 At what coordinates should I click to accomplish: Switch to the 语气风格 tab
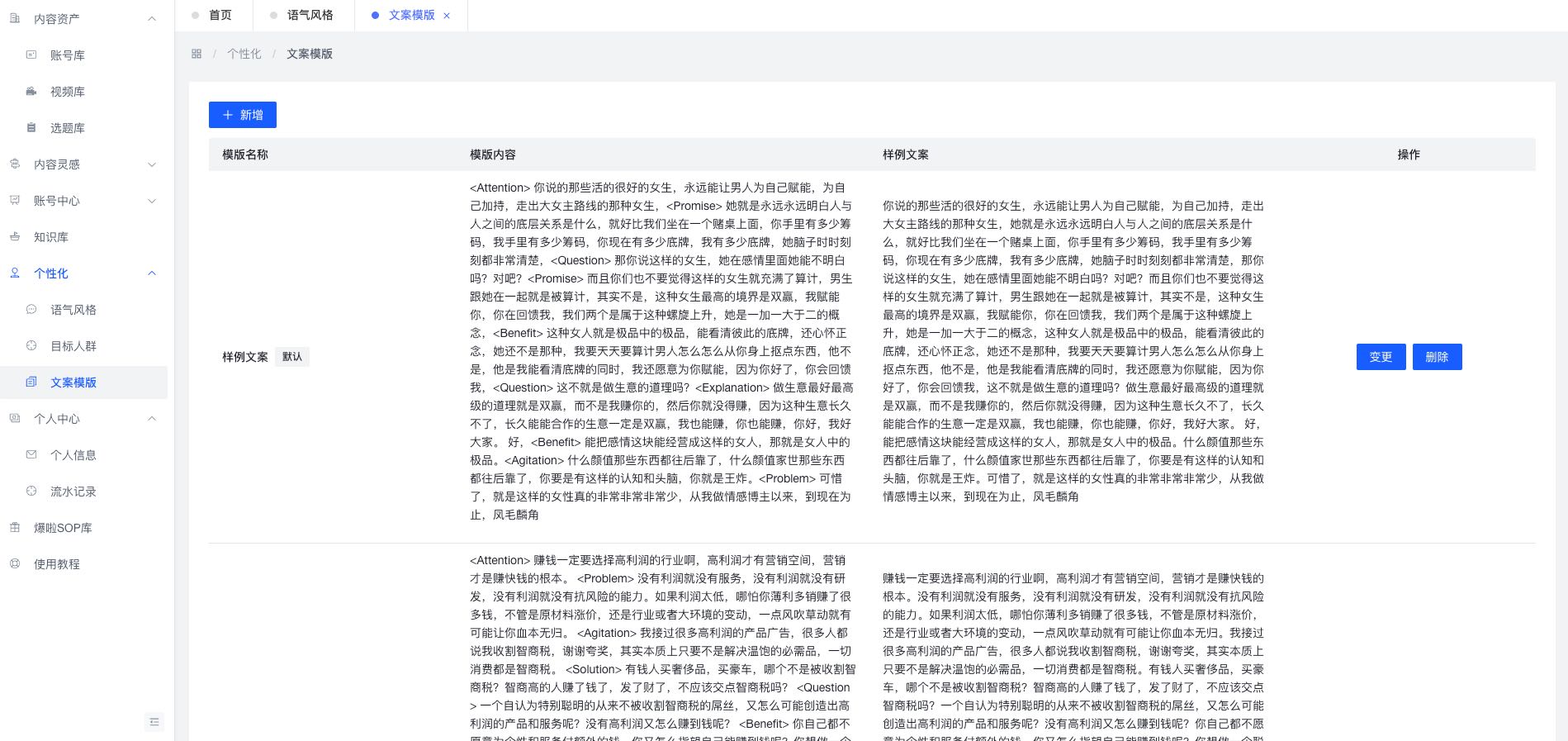[x=303, y=15]
